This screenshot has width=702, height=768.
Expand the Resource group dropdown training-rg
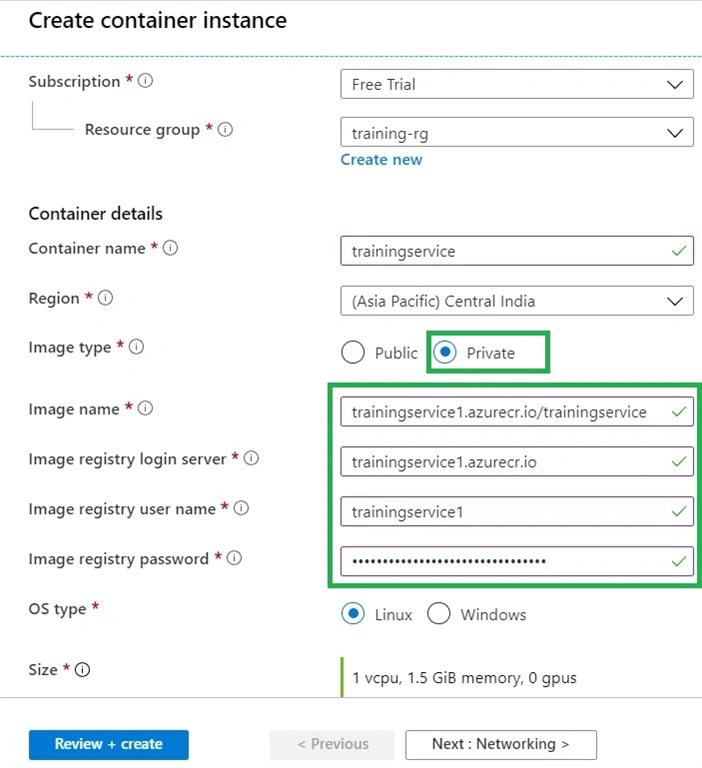[517, 132]
